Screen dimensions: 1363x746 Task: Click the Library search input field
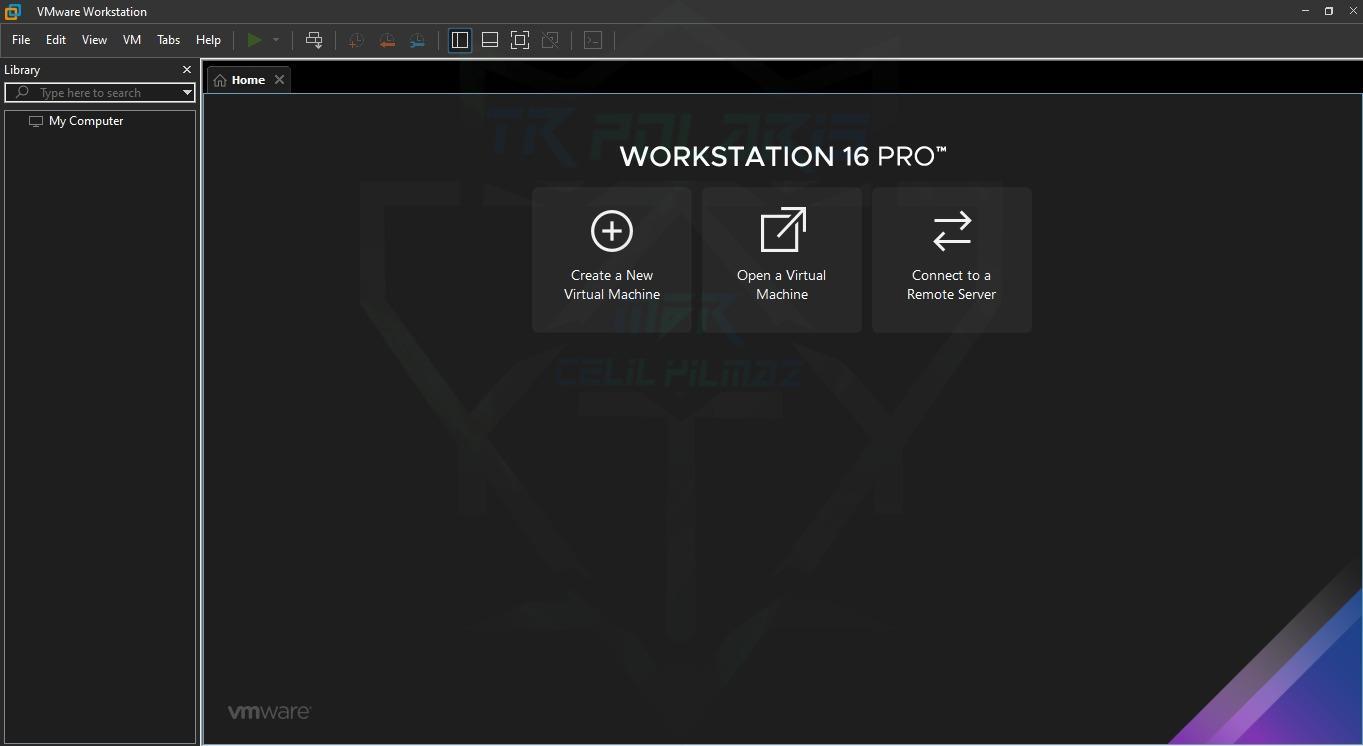100,93
